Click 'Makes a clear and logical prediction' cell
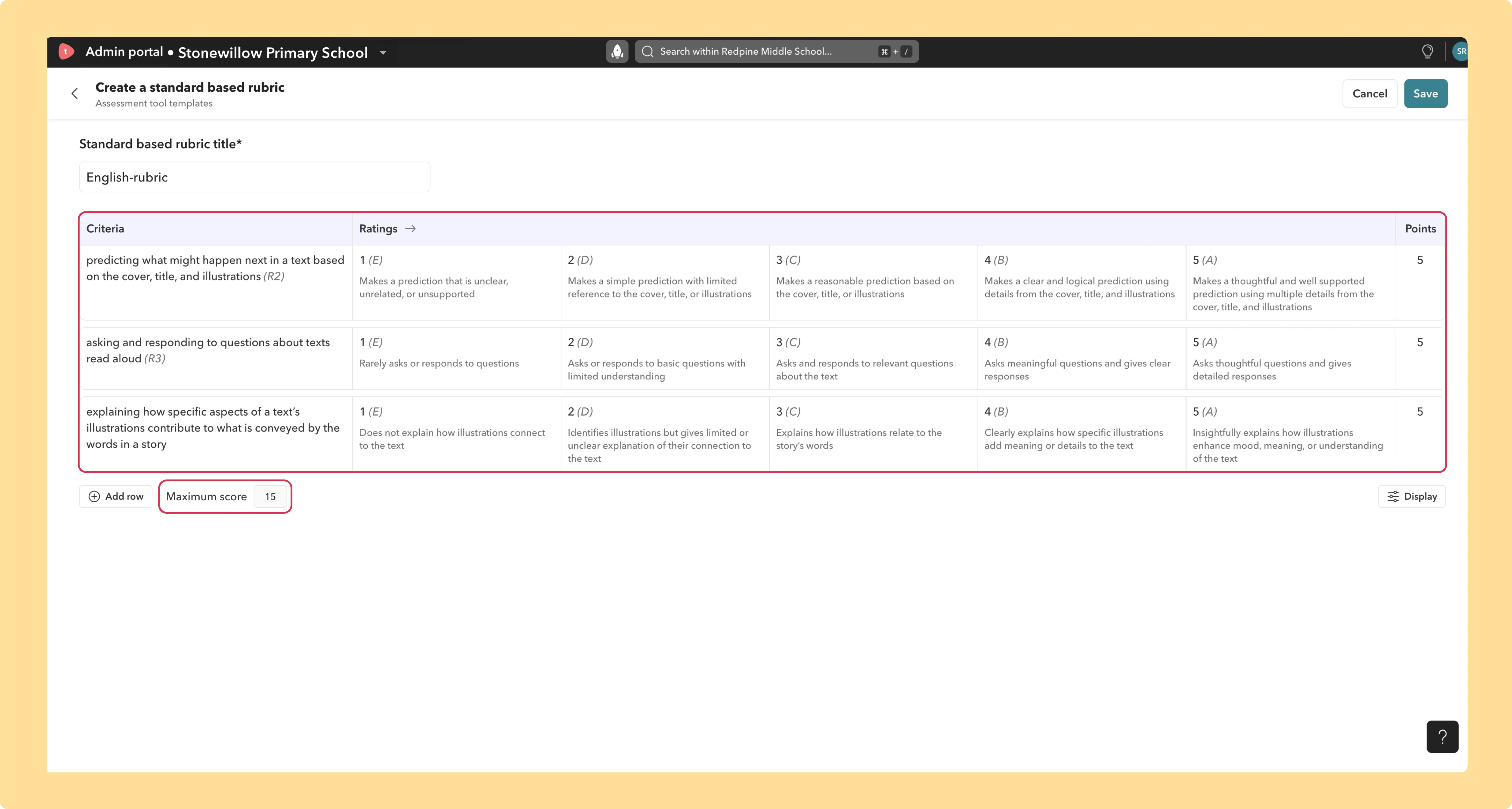Screen dimensions: 1512x809 click(1081, 282)
